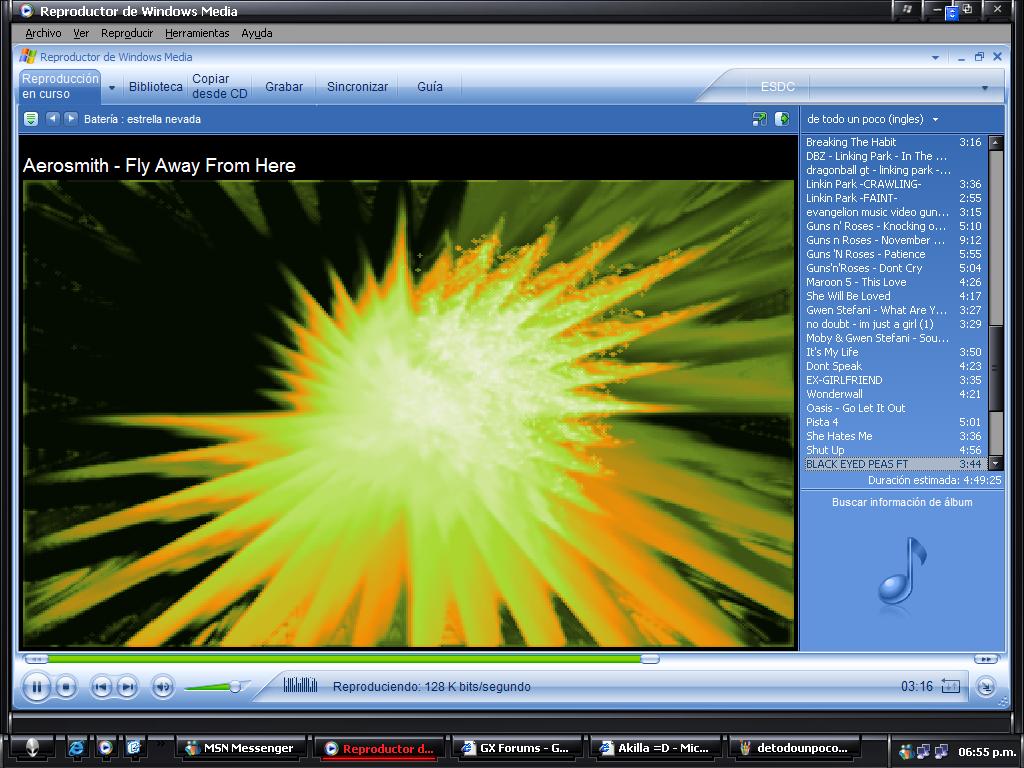Viewport: 1024px width, 768px height.
Task: Switch to the Biblioteca tab
Action: pos(155,86)
